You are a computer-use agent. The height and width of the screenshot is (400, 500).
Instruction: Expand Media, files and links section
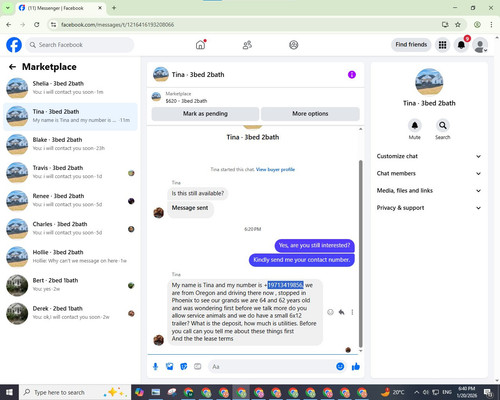point(429,191)
